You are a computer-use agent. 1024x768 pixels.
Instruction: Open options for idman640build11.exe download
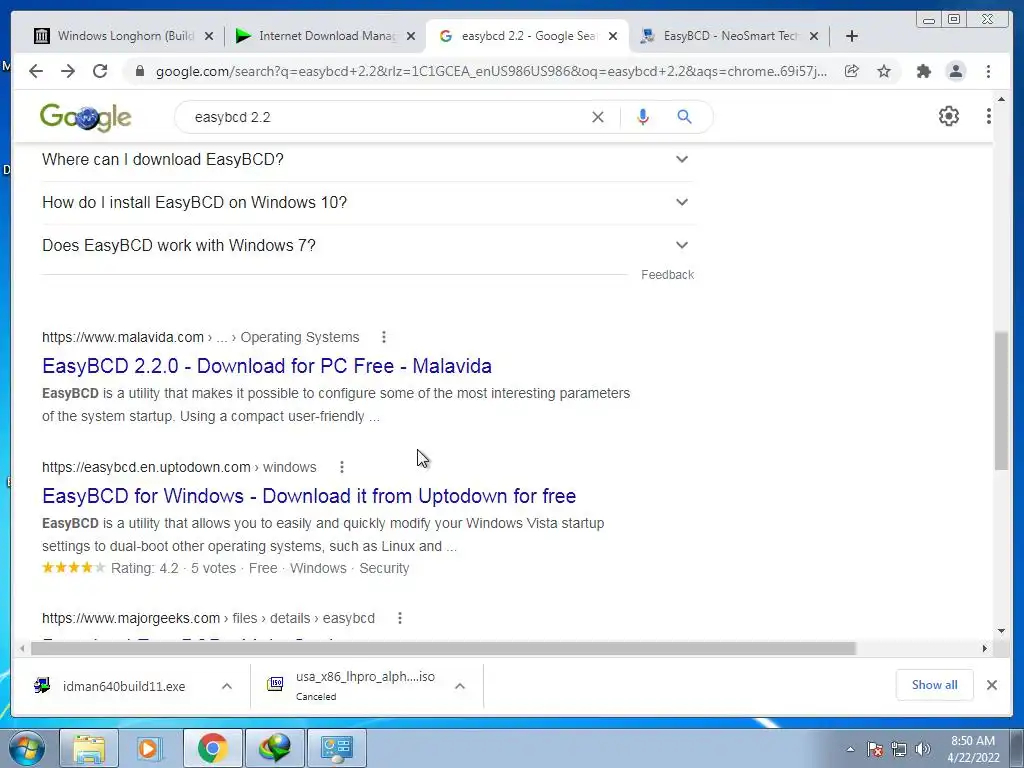coord(227,686)
